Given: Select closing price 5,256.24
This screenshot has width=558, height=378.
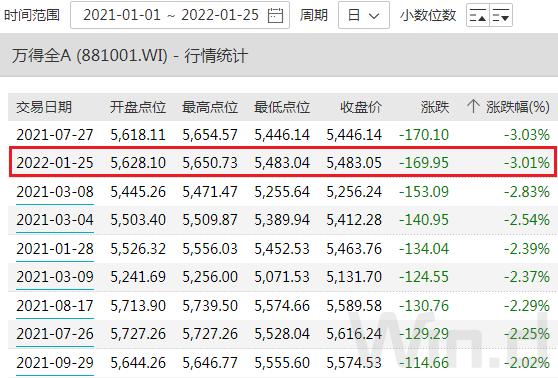Looking at the screenshot, I should point(354,192).
